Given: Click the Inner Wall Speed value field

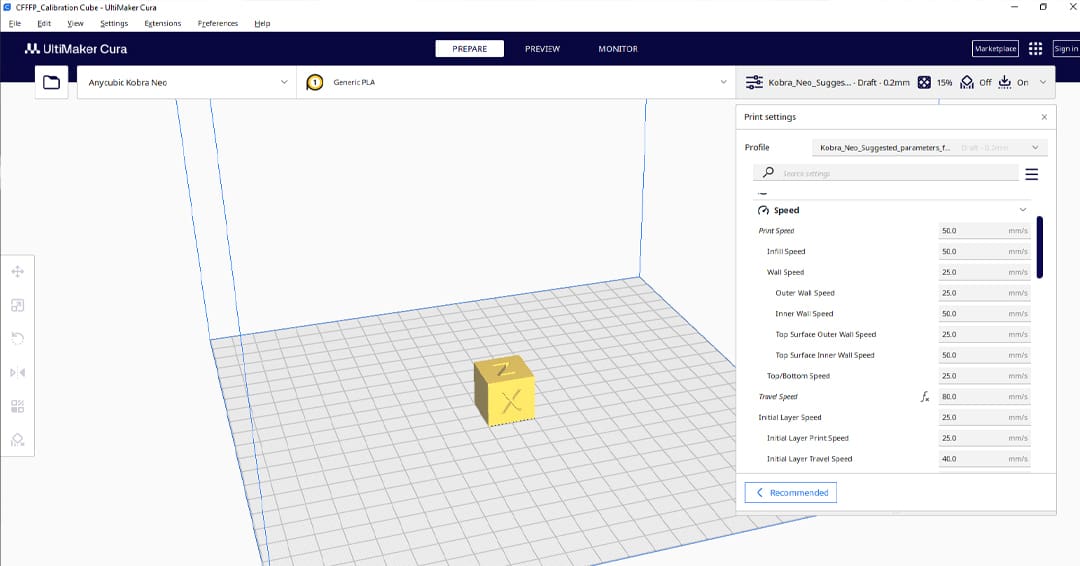Looking at the screenshot, I should (x=984, y=314).
